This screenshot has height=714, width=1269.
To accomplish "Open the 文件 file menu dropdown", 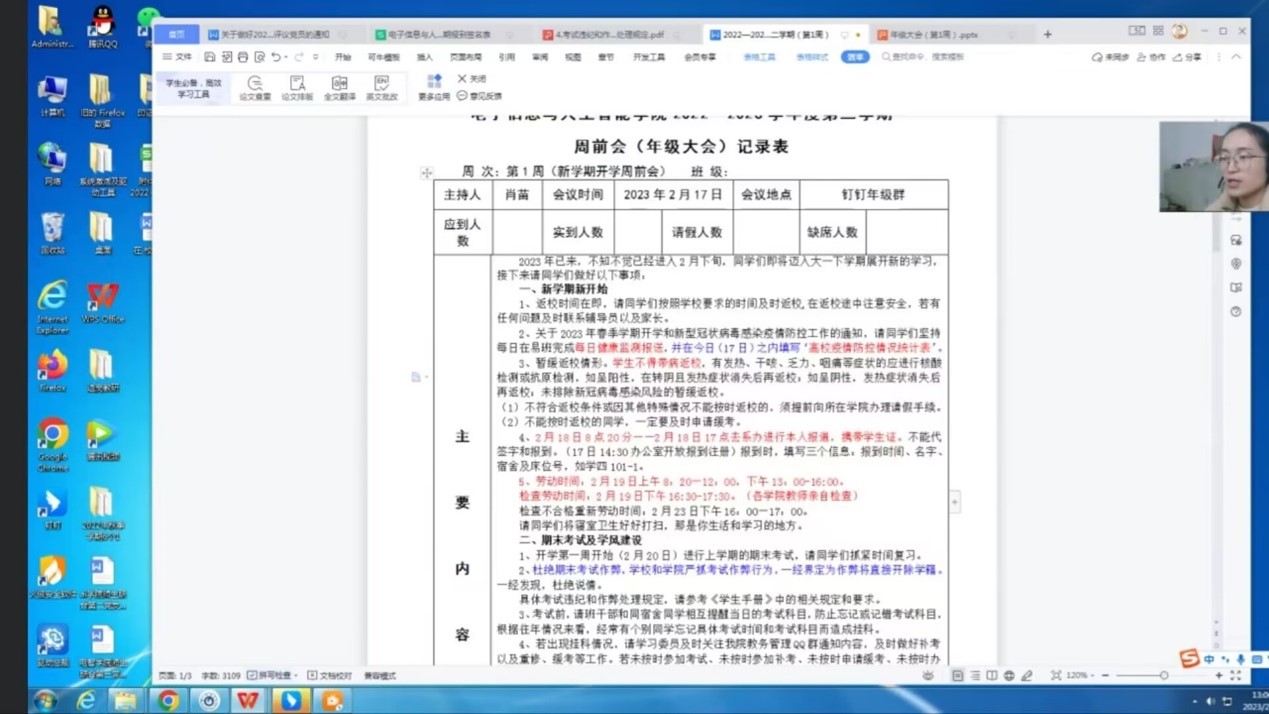I will pos(178,57).
